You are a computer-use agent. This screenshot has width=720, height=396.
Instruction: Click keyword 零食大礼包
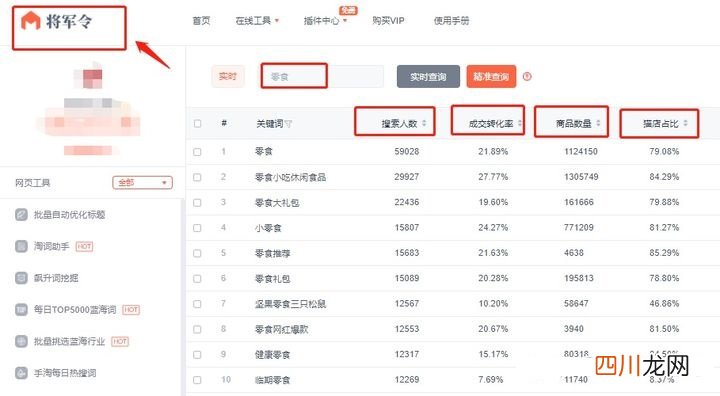(277, 203)
